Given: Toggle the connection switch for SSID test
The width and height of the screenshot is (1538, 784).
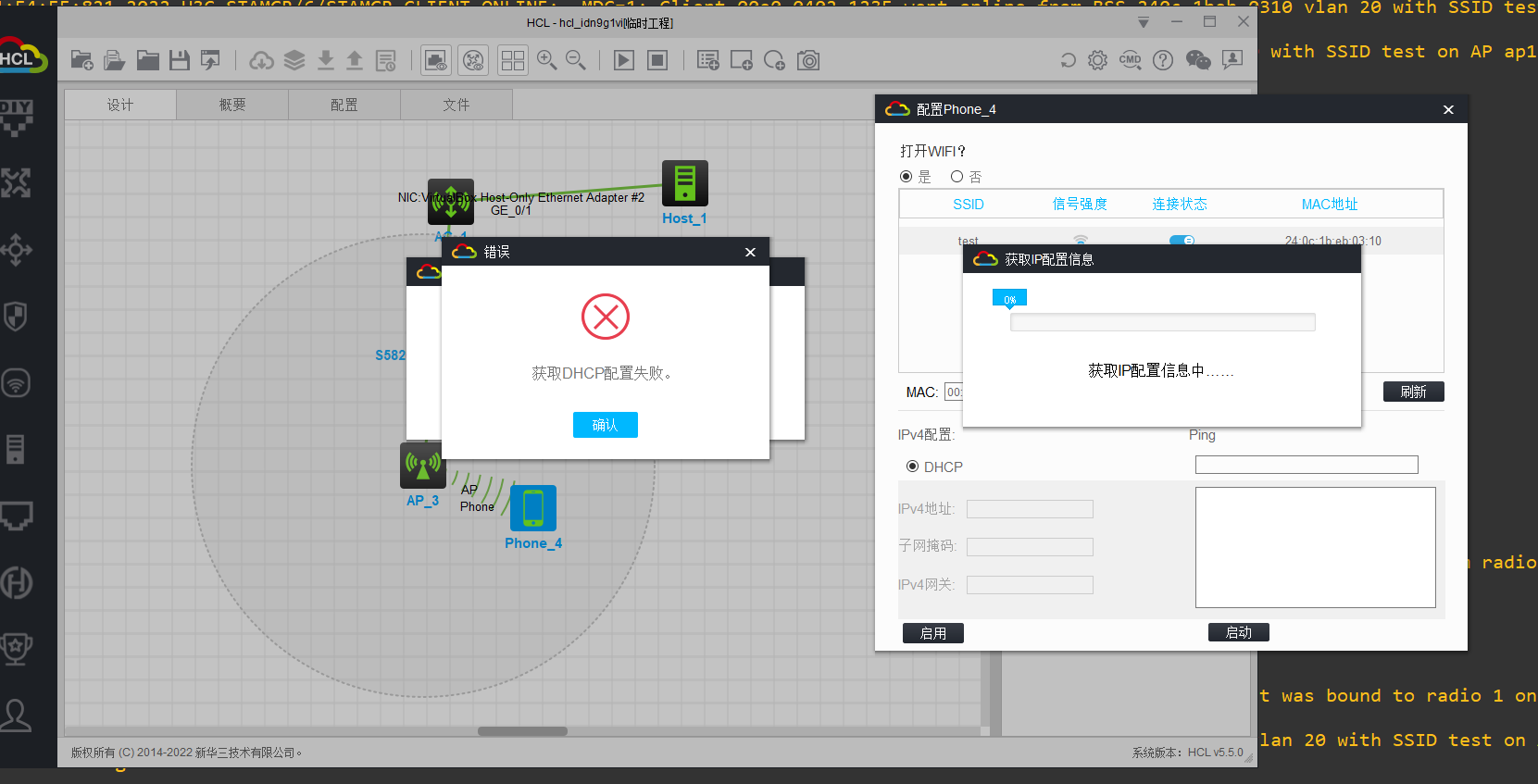Looking at the screenshot, I should point(1182,241).
